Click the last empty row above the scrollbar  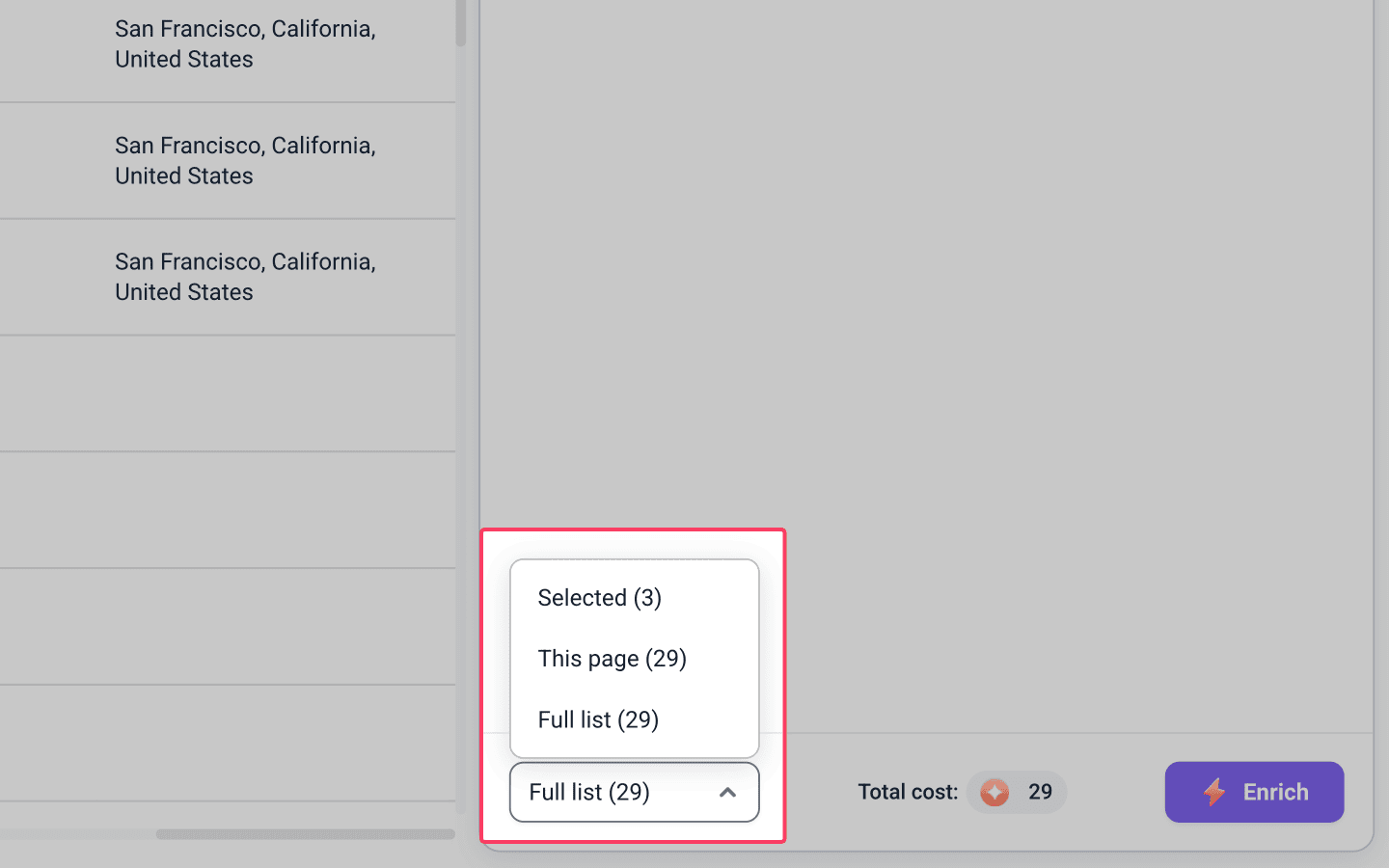(x=228, y=744)
